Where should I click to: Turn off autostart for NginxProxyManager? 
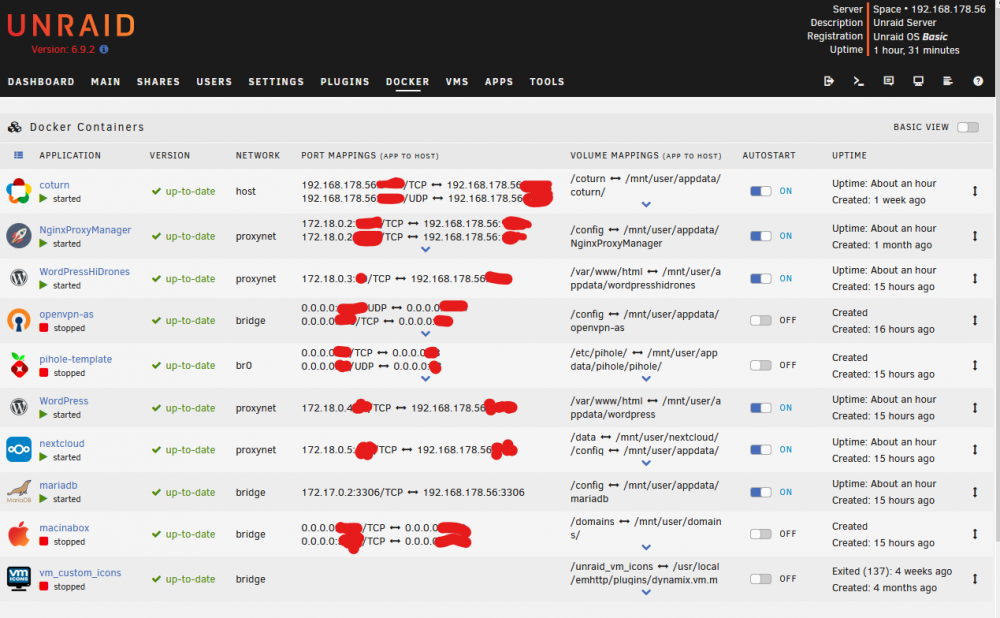coord(760,236)
